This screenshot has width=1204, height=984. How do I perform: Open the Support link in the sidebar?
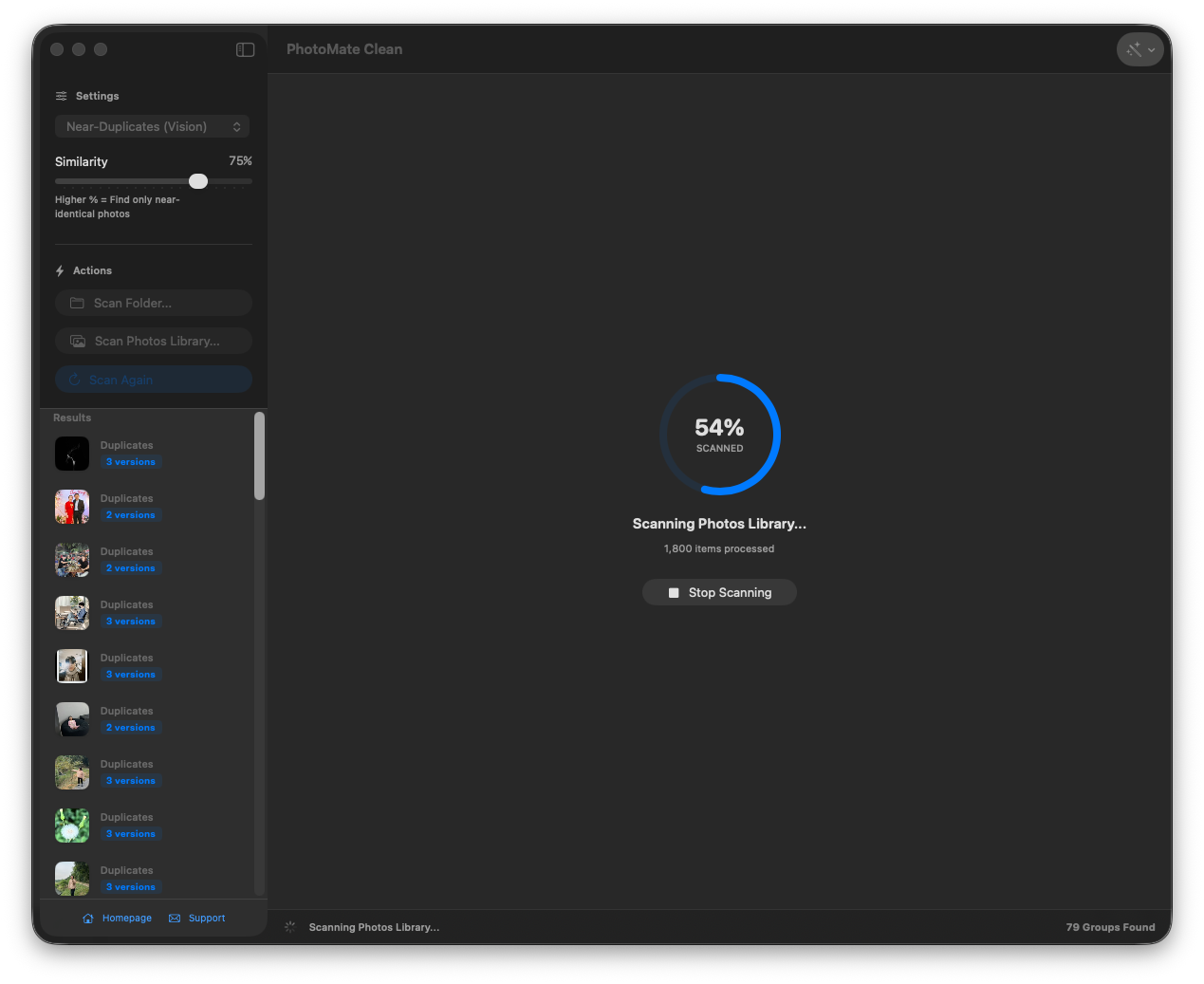tap(207, 918)
